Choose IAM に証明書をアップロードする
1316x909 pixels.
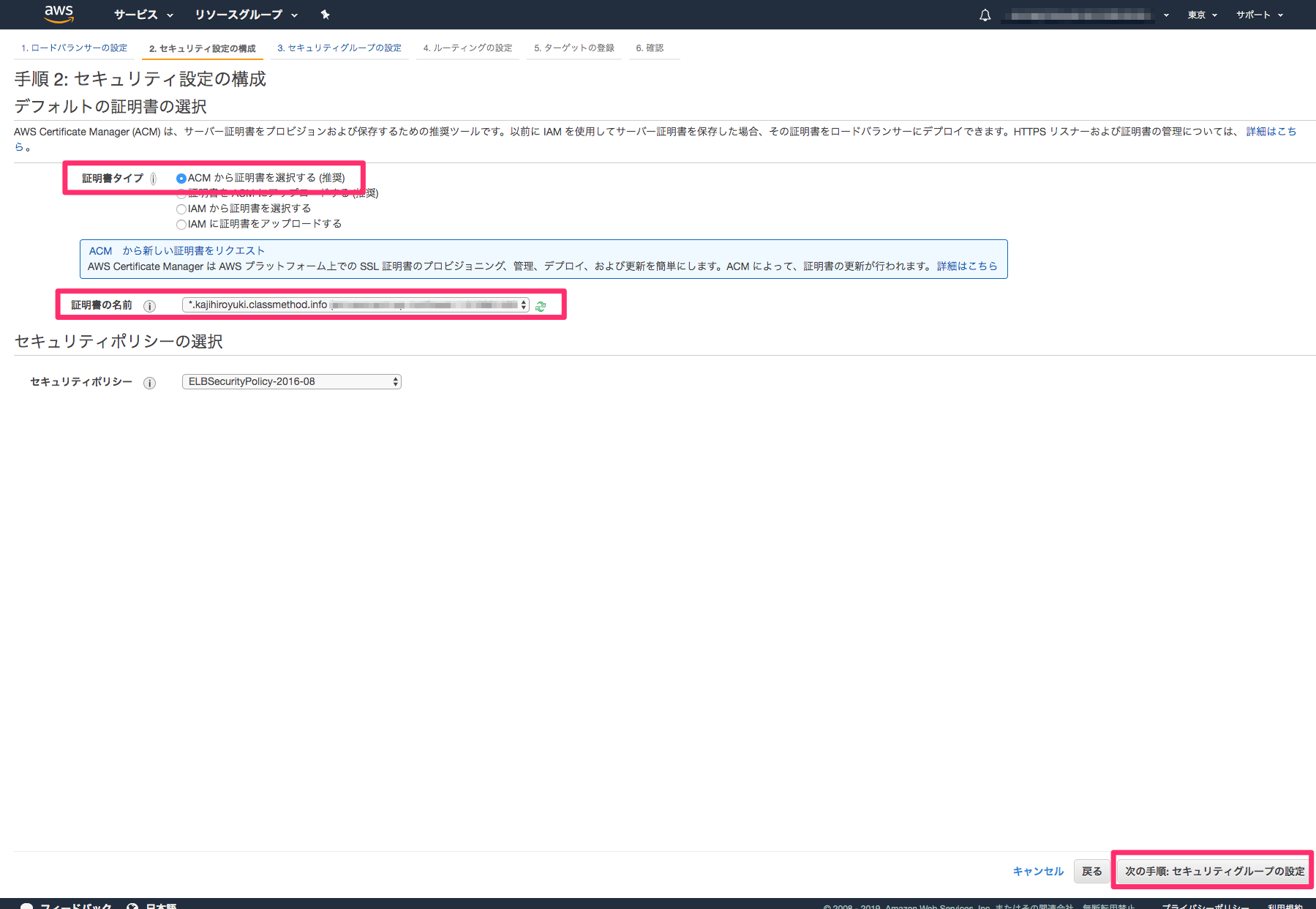click(181, 224)
